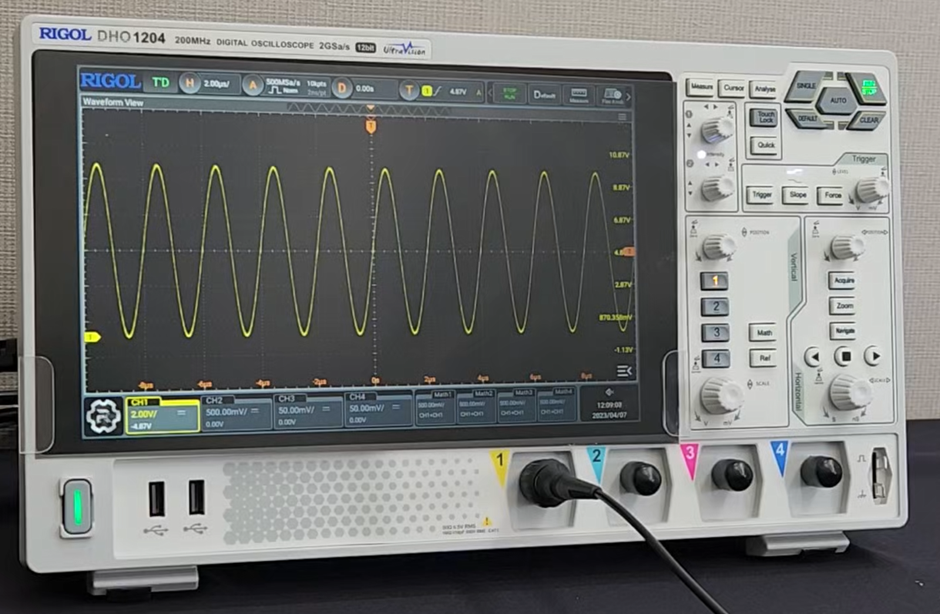Push the Acquire hardware key

click(843, 280)
